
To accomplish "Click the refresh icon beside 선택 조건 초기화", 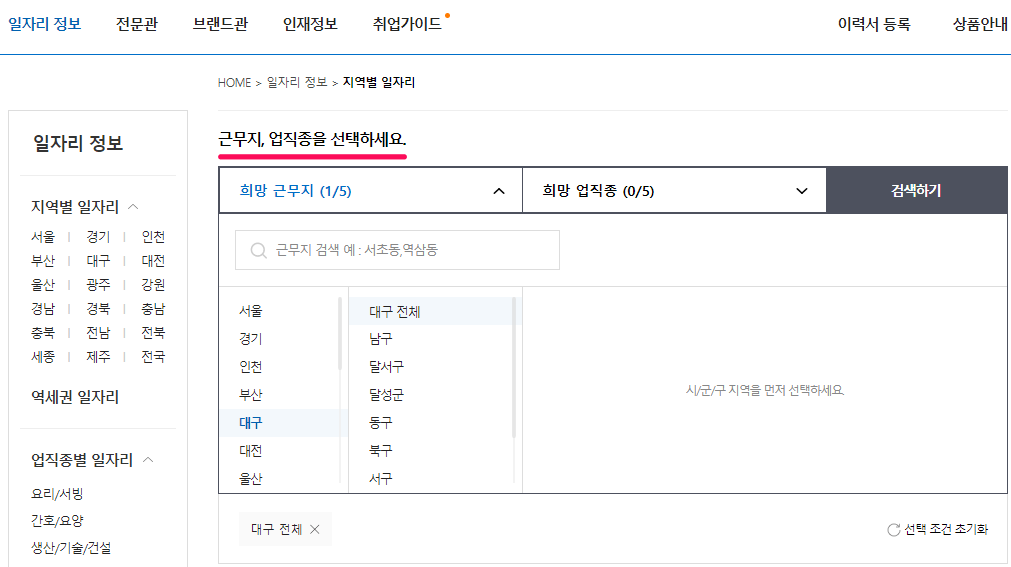I will [x=894, y=530].
